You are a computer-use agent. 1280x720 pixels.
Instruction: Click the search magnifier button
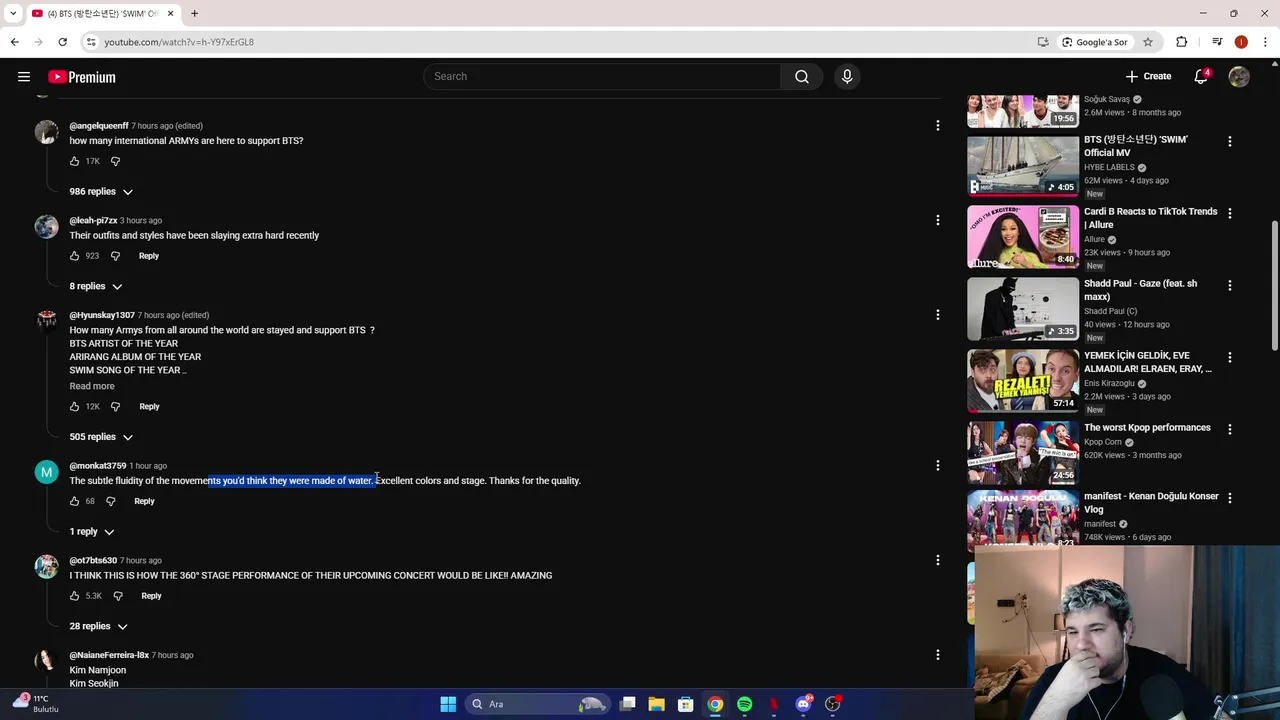tap(802, 77)
